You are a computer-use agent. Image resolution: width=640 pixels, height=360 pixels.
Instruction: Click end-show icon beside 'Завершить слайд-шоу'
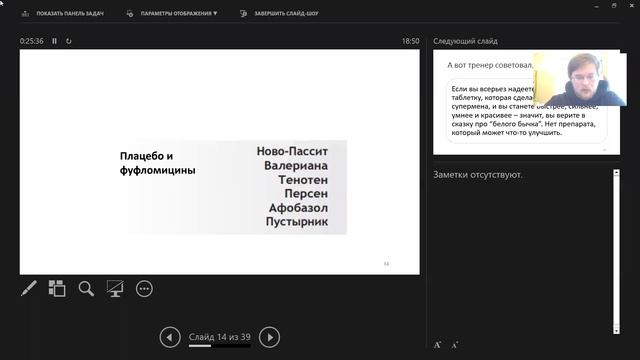click(x=243, y=13)
